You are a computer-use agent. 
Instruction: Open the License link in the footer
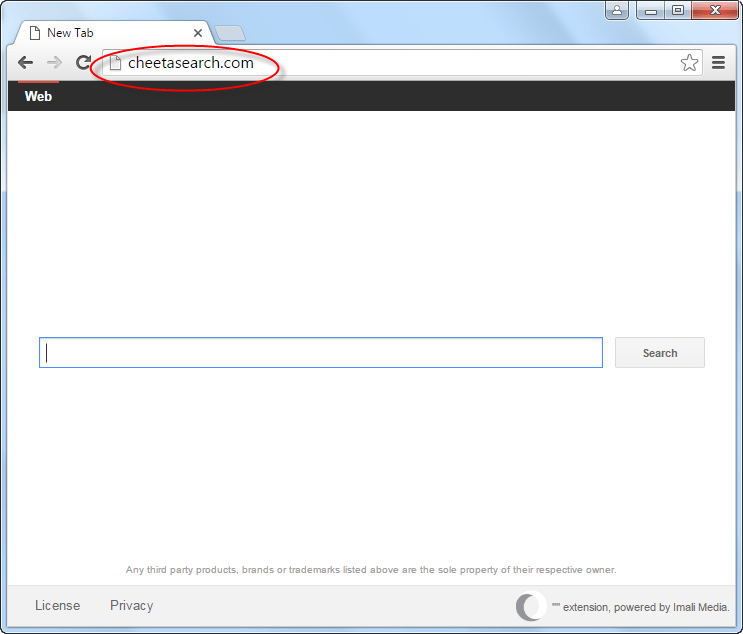pos(57,606)
